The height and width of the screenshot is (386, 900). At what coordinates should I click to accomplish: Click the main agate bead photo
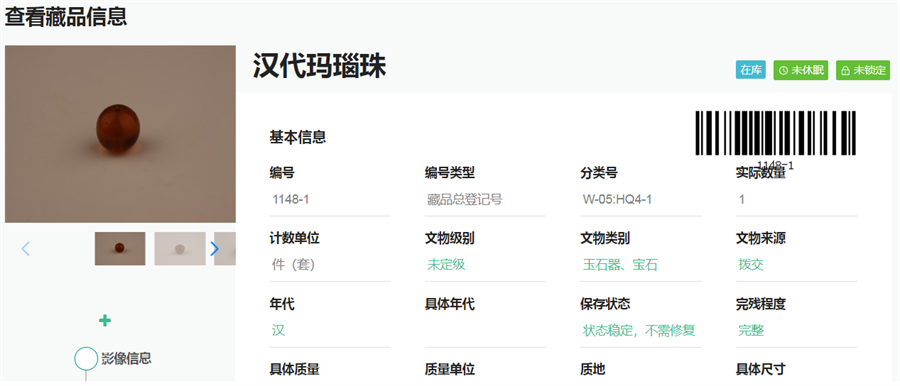[120, 134]
